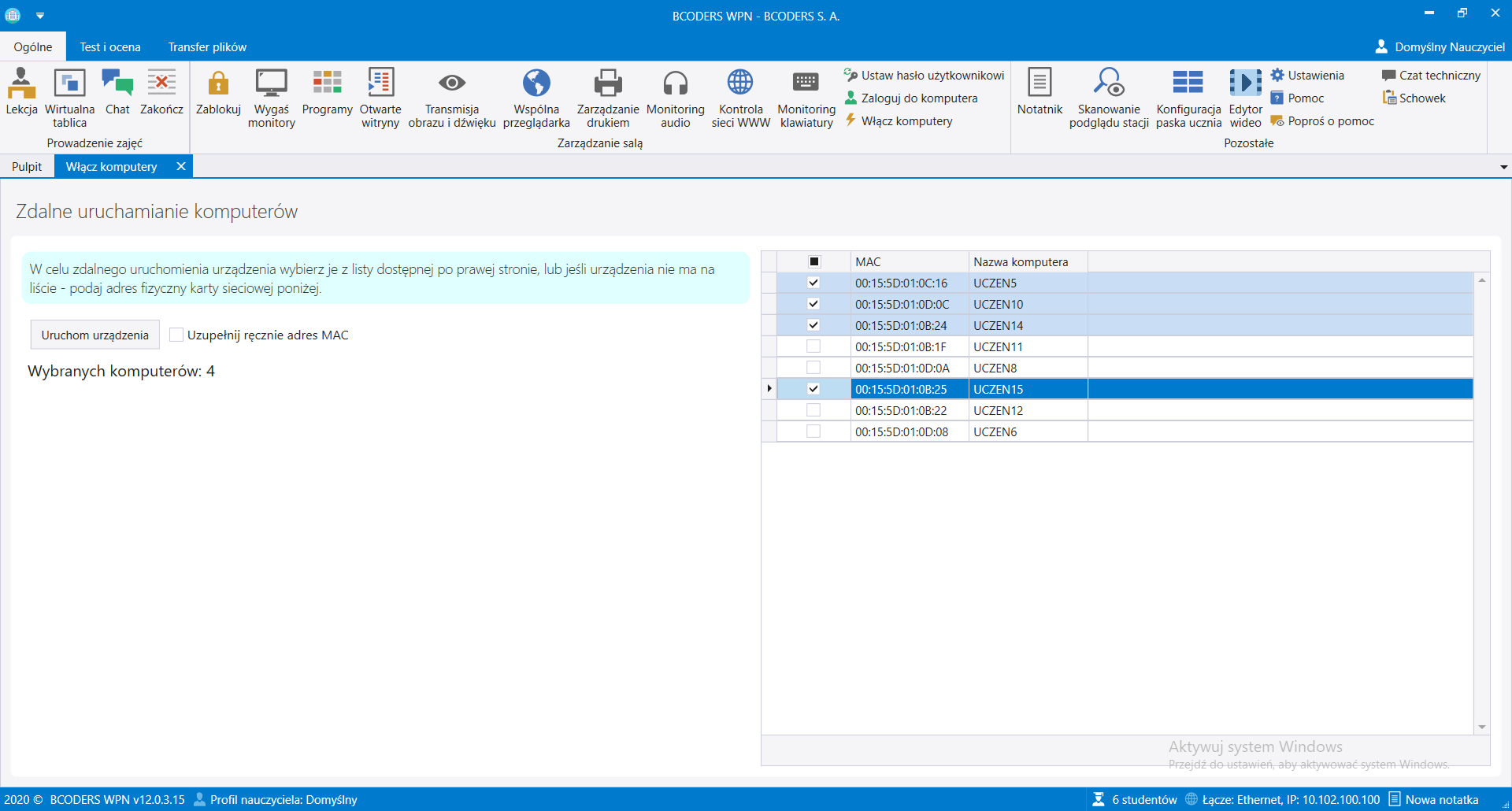Click the 6 studentów status entry

[x=1135, y=799]
